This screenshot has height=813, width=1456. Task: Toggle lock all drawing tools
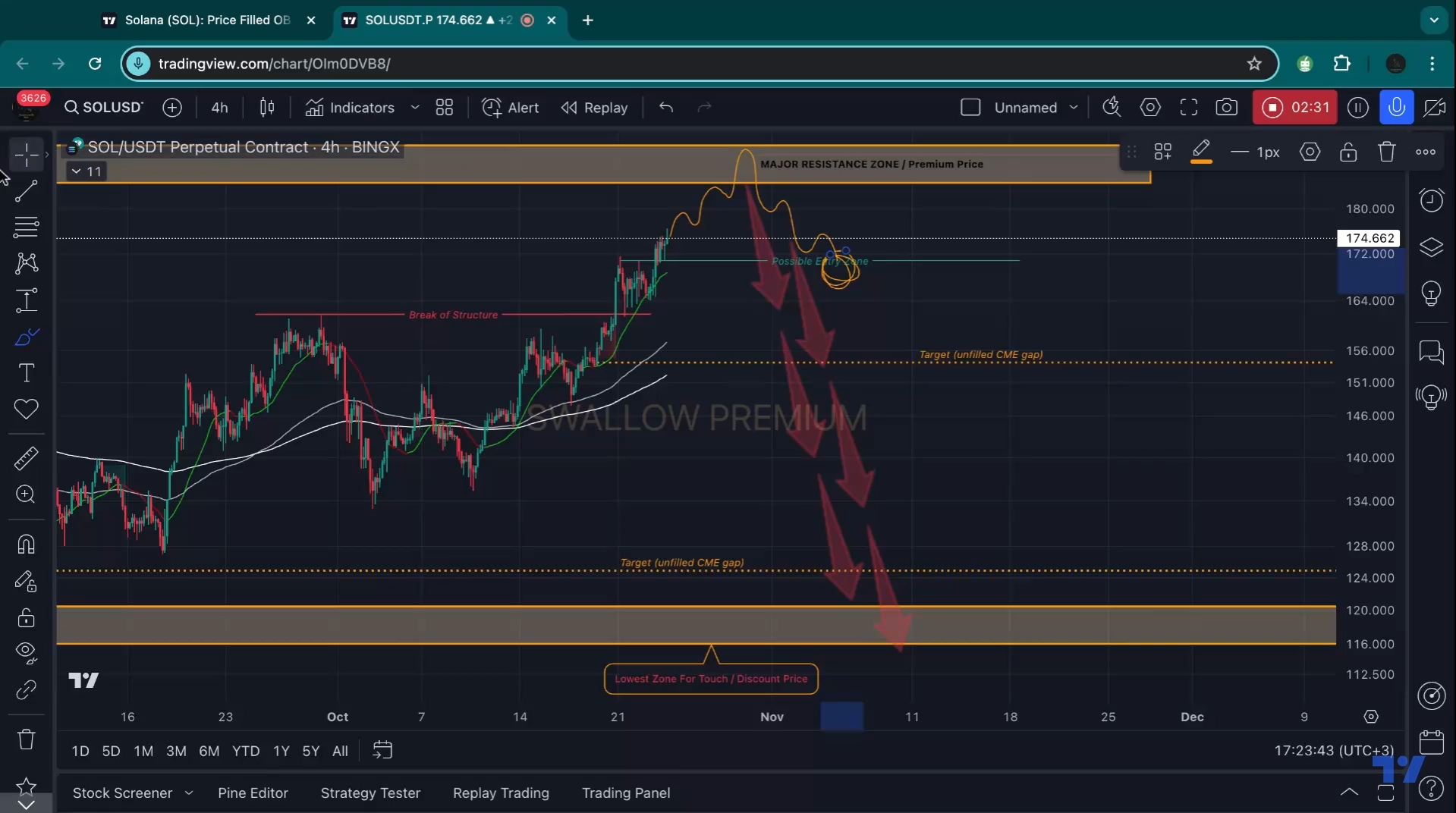click(25, 618)
